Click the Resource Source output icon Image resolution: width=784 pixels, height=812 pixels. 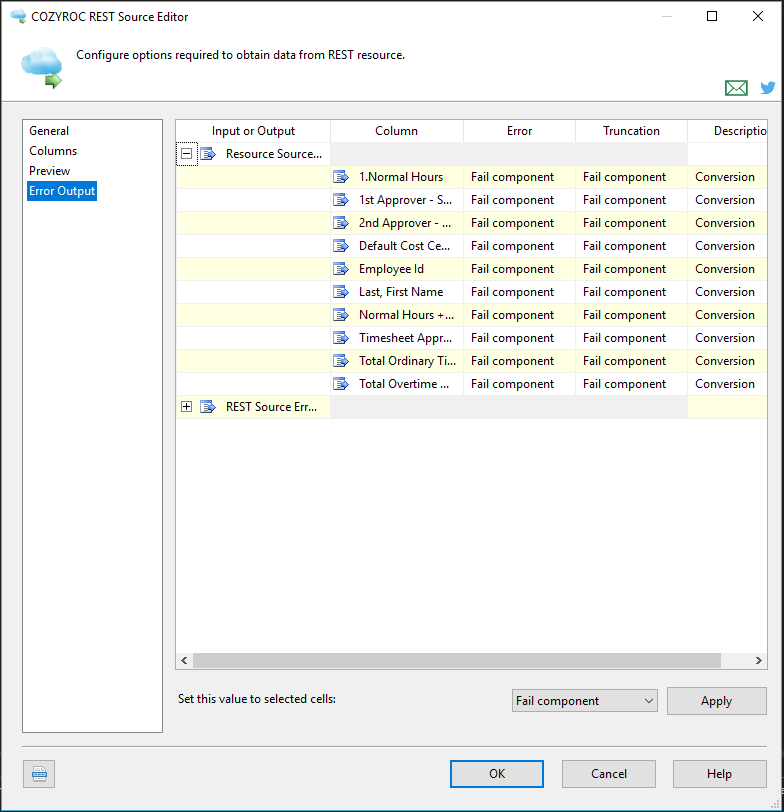(x=208, y=154)
